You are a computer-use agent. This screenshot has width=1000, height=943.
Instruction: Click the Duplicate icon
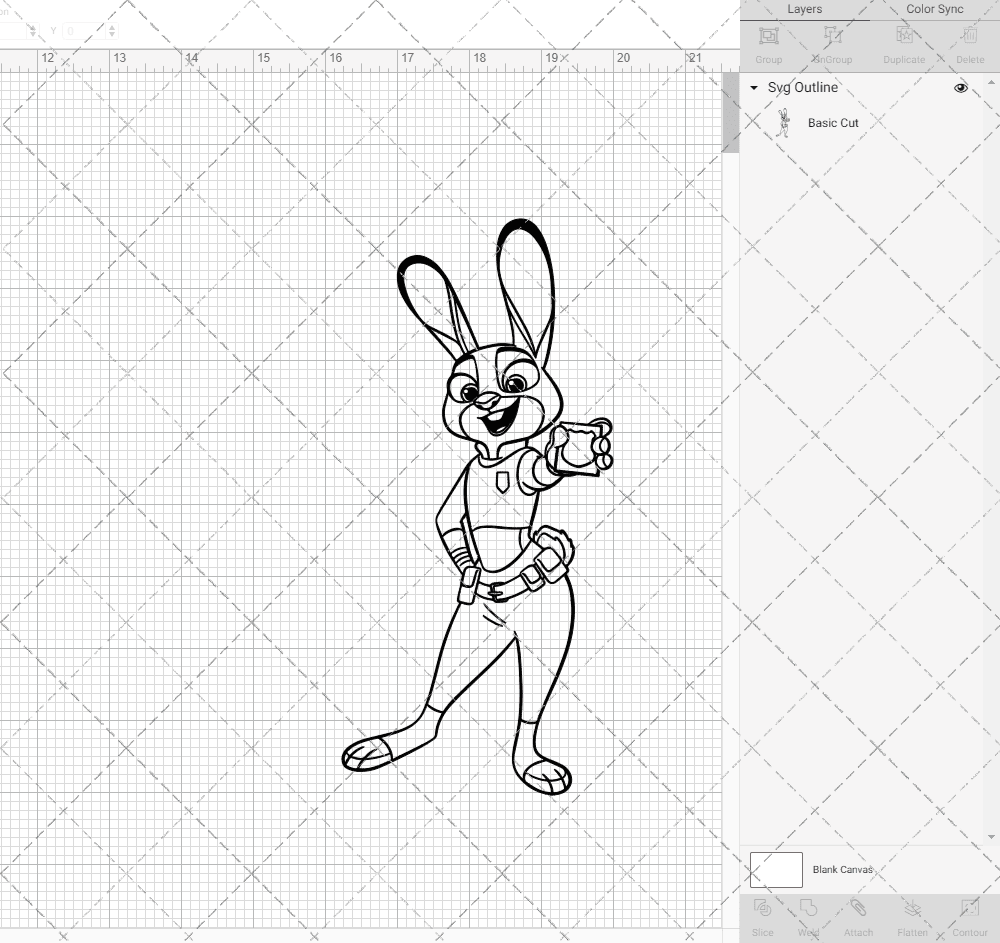904,36
